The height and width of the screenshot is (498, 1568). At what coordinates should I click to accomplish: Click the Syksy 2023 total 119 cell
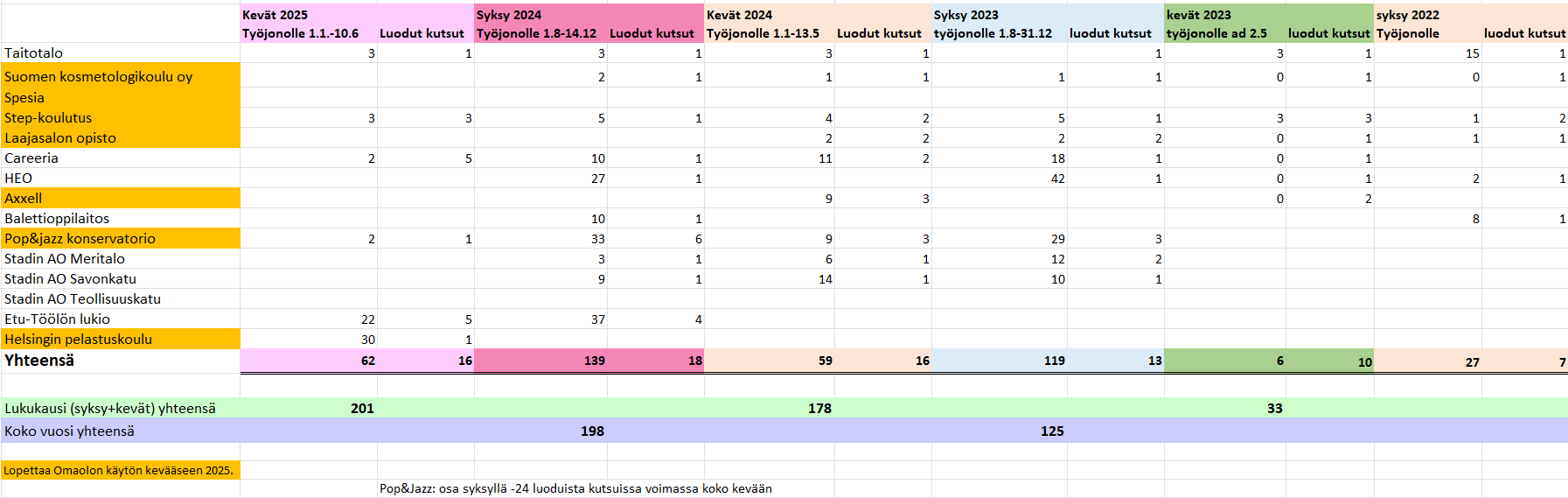click(x=1000, y=361)
